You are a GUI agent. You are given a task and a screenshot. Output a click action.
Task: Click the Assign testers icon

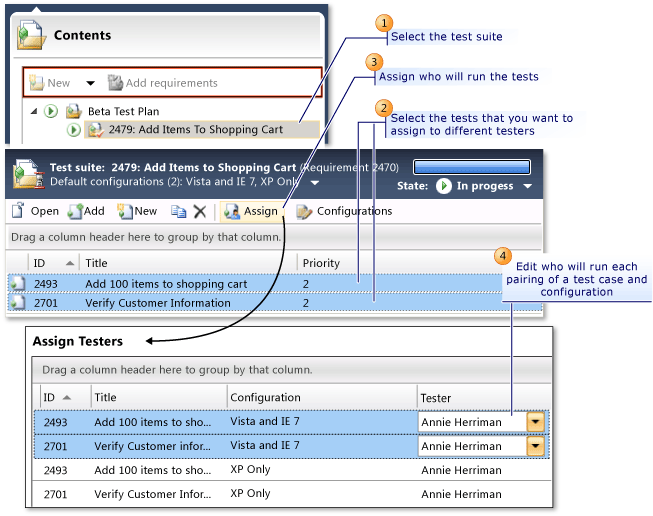(232, 212)
